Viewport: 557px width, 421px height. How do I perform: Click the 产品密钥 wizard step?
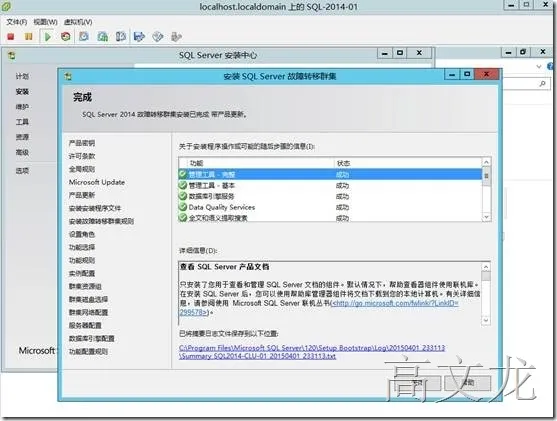pyautogui.click(x=82, y=143)
